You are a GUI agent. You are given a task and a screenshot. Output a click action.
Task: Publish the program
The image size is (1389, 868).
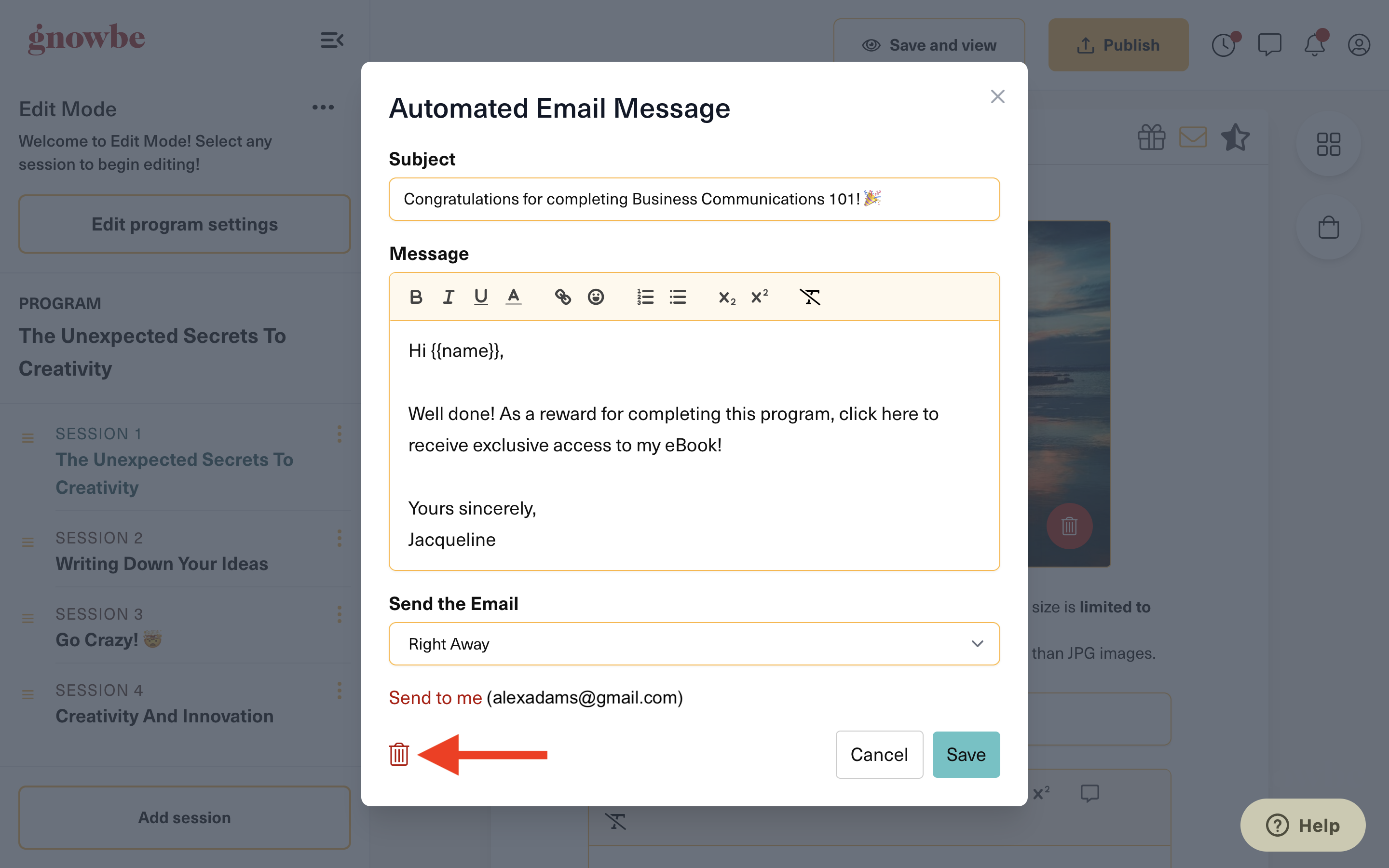[1118, 45]
